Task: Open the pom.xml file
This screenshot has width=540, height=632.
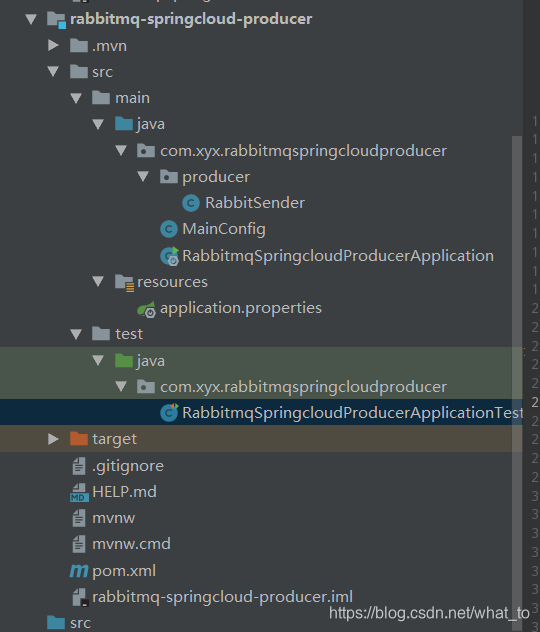Action: (x=124, y=571)
